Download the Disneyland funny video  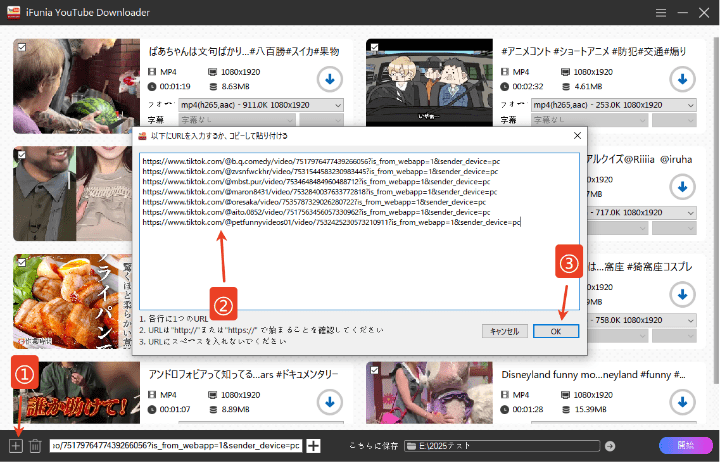coord(682,402)
